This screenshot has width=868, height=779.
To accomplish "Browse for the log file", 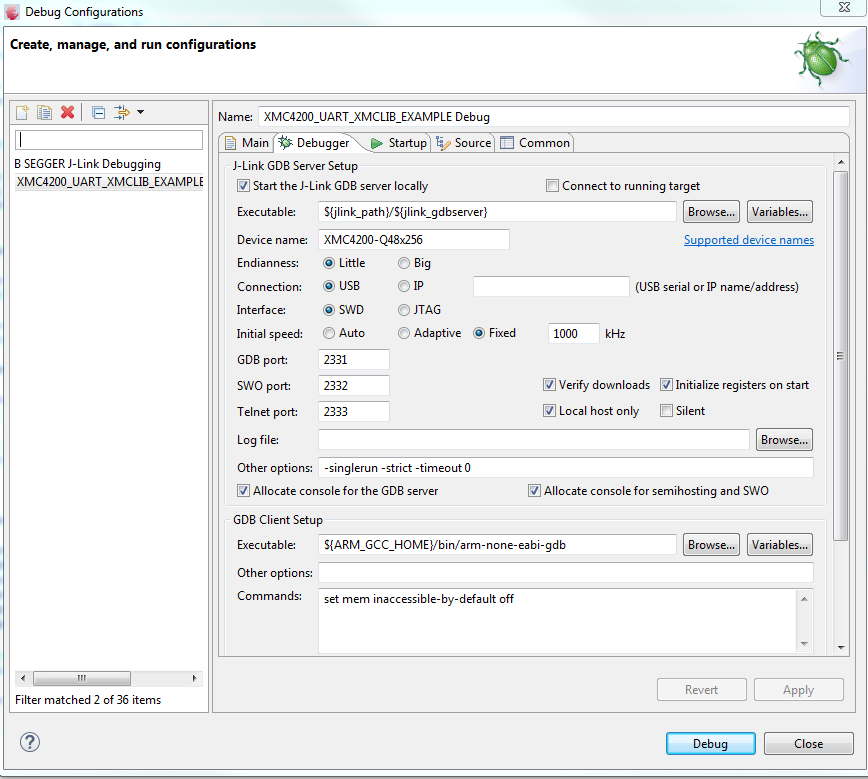I will pos(784,440).
